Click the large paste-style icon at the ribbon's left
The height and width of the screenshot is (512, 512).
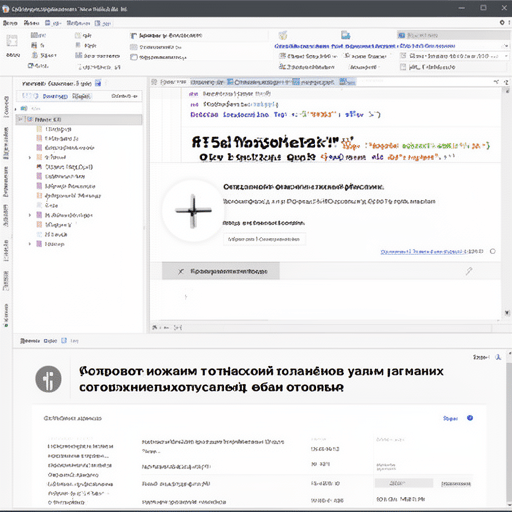(x=12, y=41)
